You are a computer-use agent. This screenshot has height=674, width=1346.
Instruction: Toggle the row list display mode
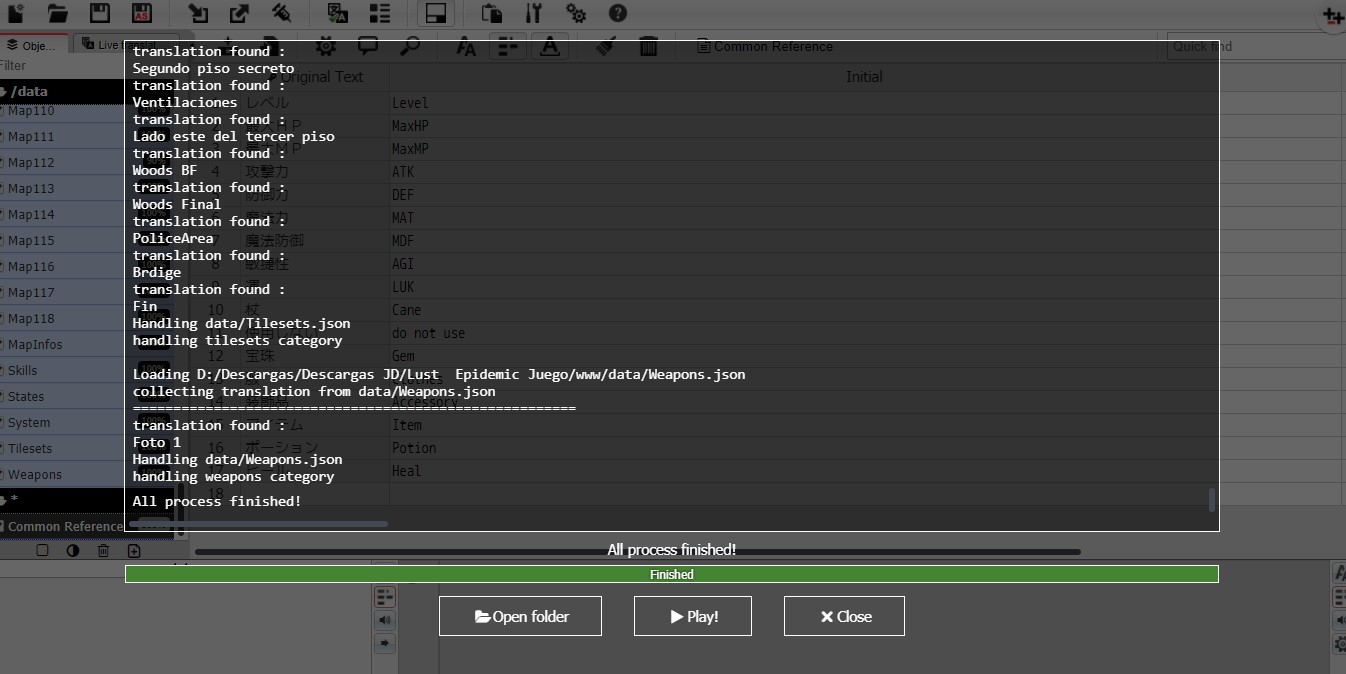pos(378,14)
